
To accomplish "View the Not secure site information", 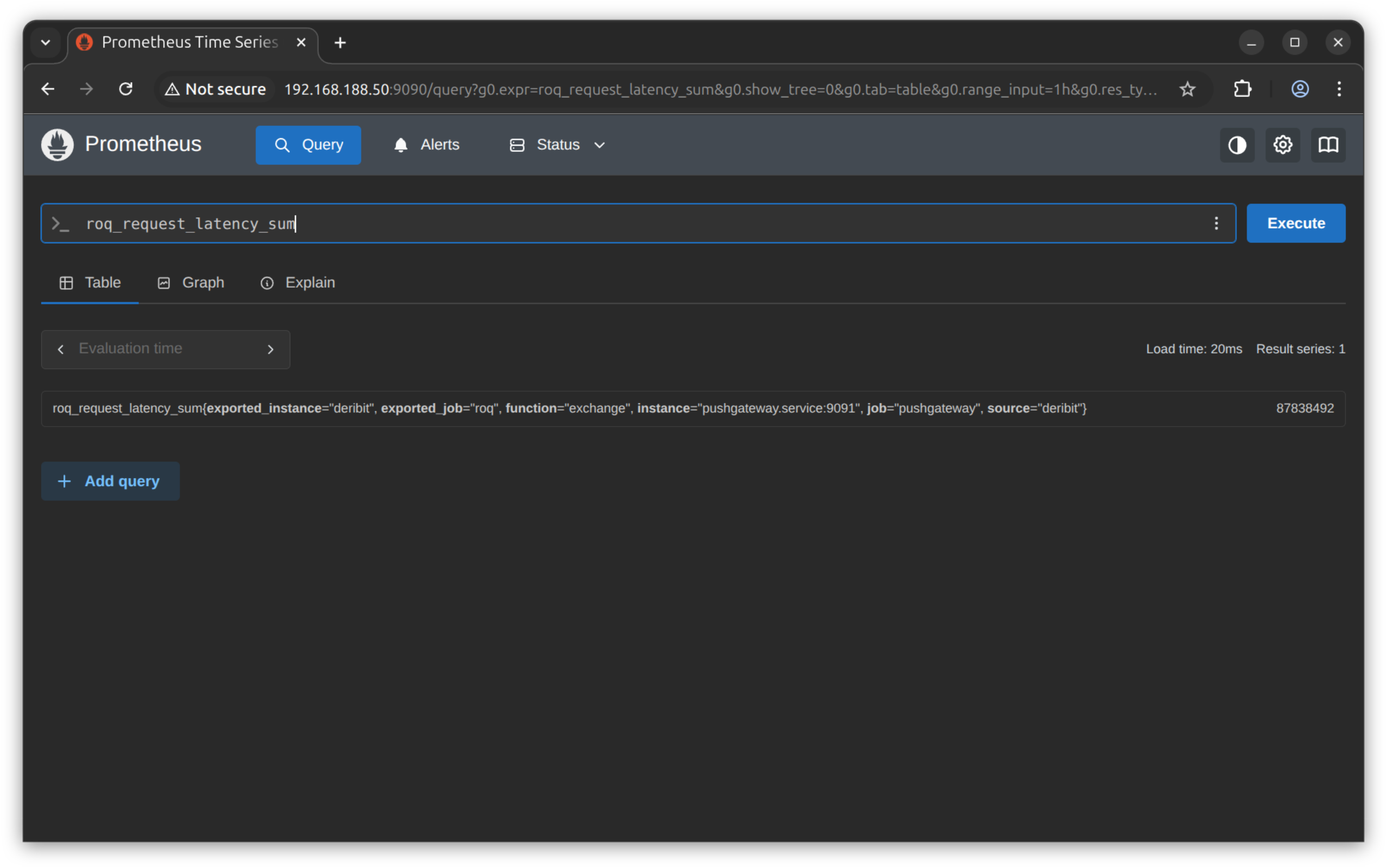I will point(215,89).
